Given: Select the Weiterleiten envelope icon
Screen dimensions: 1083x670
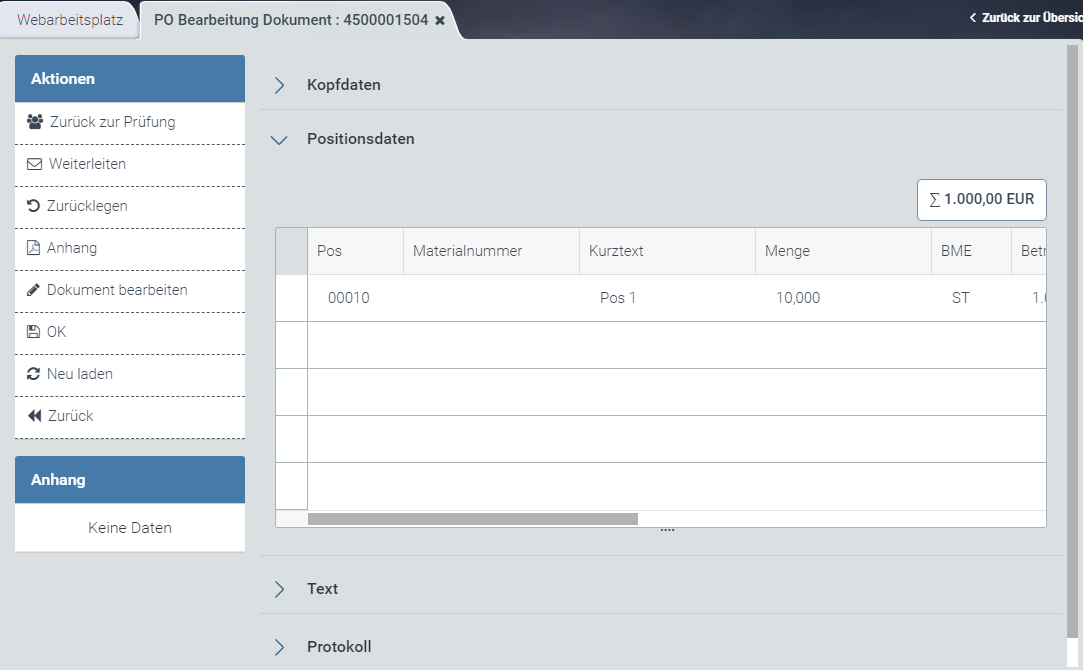Looking at the screenshot, I should (33, 164).
